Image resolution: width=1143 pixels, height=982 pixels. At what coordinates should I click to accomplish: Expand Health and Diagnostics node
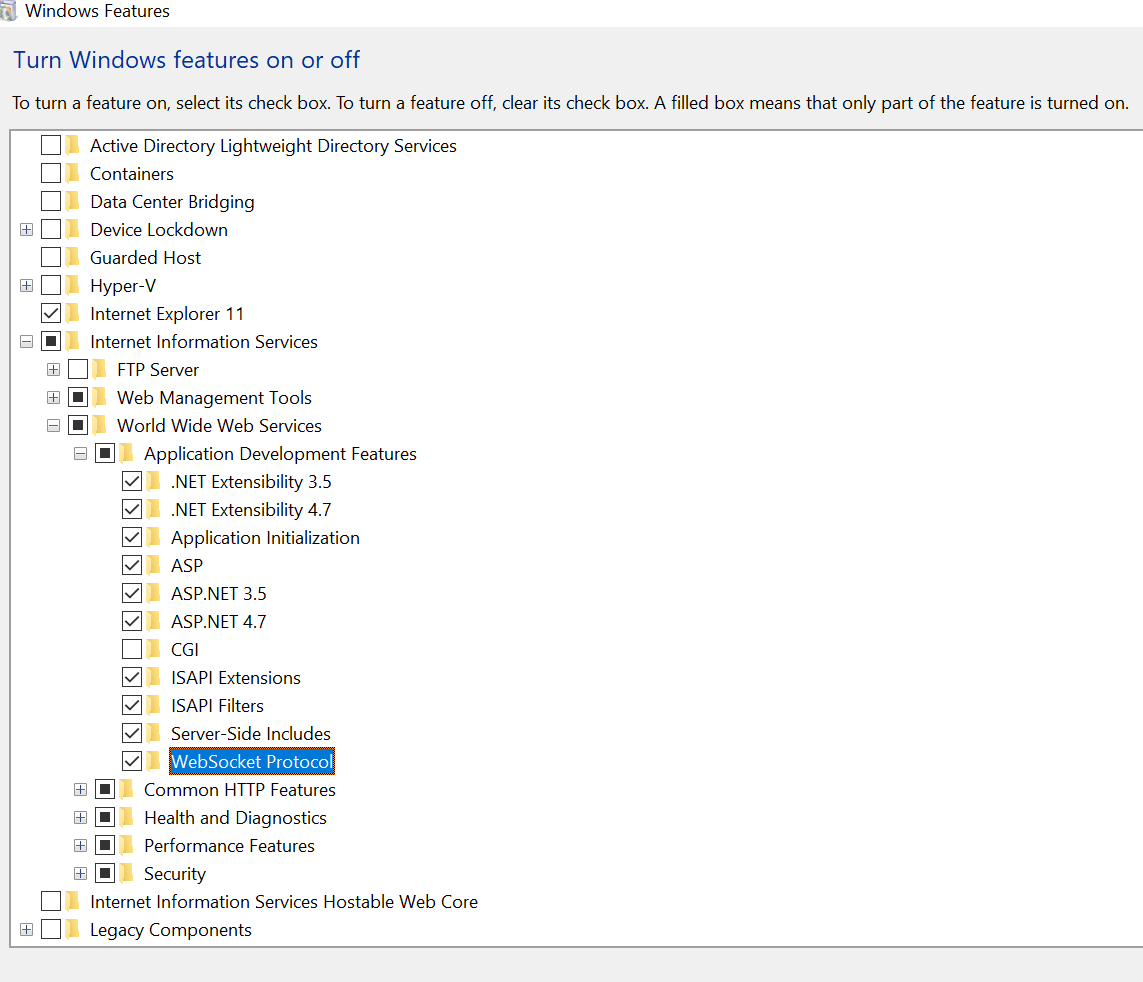80,818
